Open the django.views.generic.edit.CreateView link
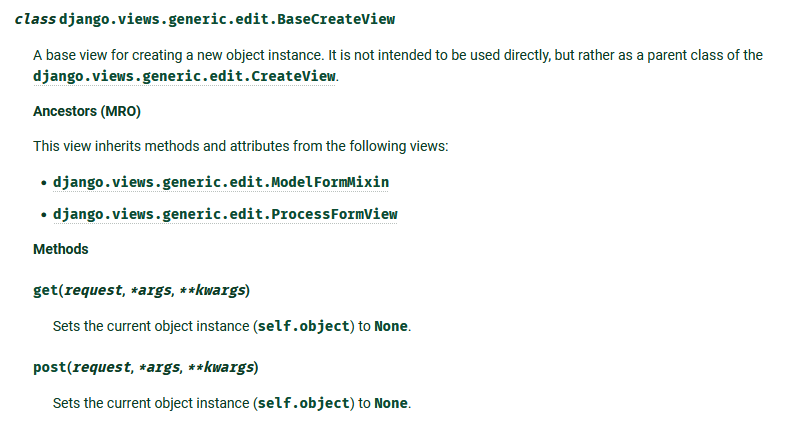Screen dimensions: 788x423 pos(184,76)
